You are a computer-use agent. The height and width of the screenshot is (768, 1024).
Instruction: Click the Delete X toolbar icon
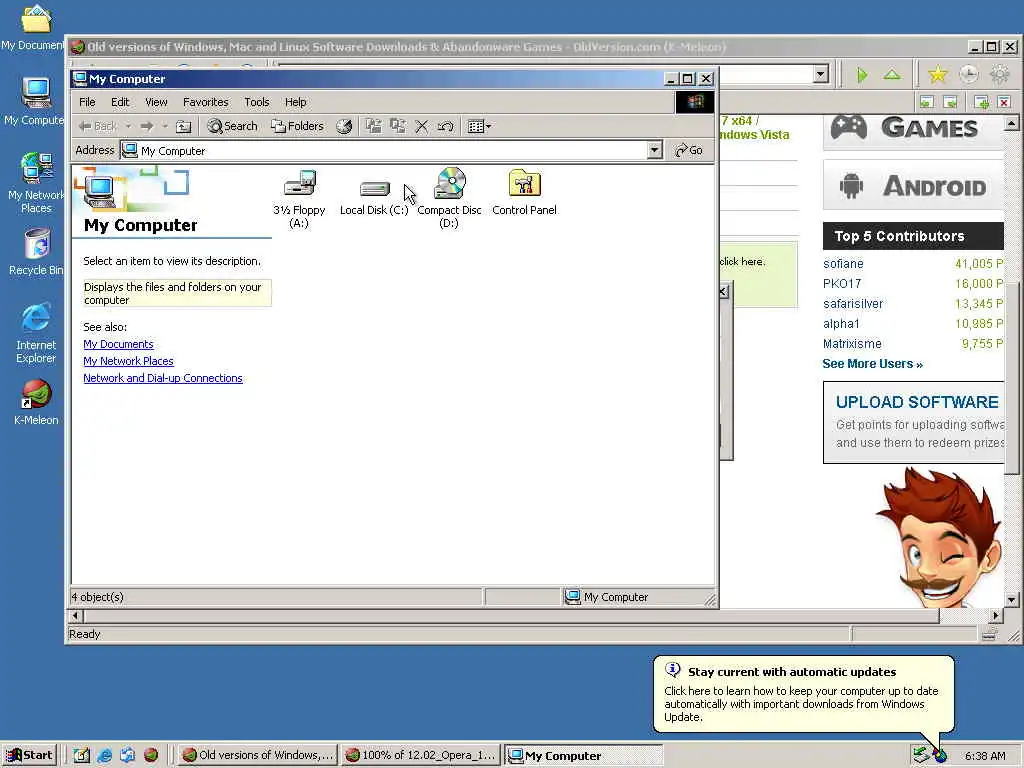[422, 126]
